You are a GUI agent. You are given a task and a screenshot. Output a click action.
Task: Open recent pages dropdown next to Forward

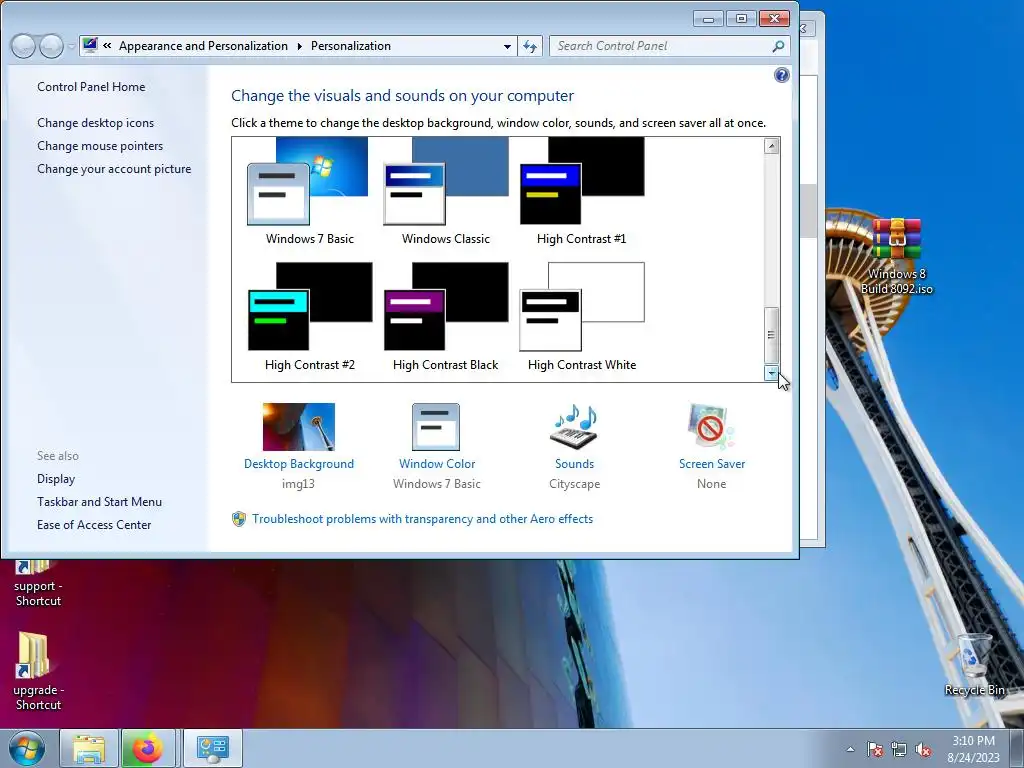(71, 46)
